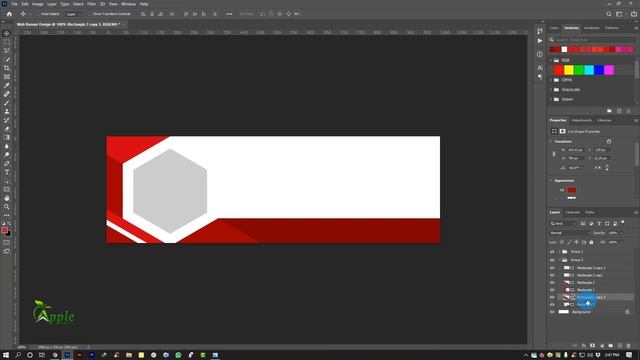Click the layer style fx icon
The width and height of the screenshot is (640, 360).
[584, 346]
